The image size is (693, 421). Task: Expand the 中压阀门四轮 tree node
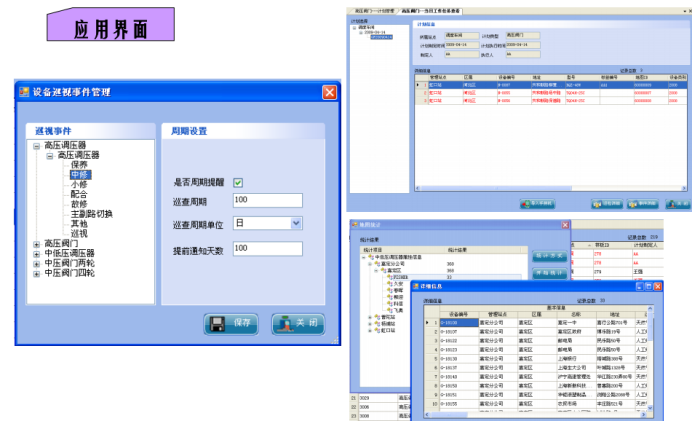coord(37,272)
